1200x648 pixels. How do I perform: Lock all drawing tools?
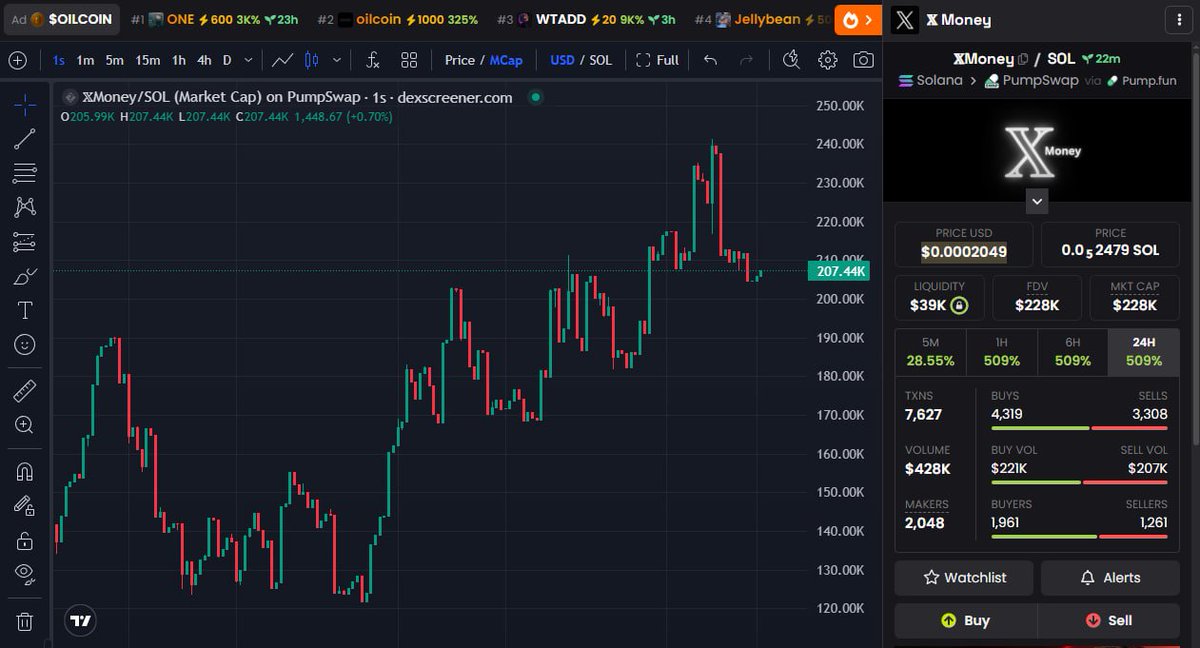(x=25, y=540)
